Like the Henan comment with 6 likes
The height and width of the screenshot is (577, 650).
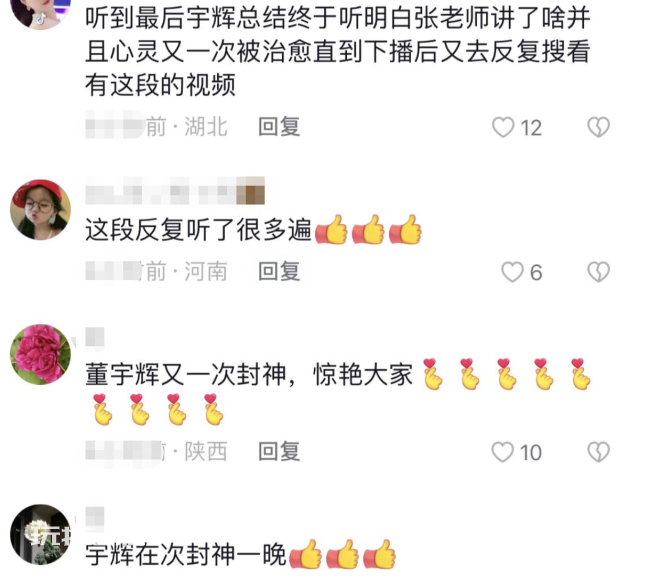(x=512, y=272)
